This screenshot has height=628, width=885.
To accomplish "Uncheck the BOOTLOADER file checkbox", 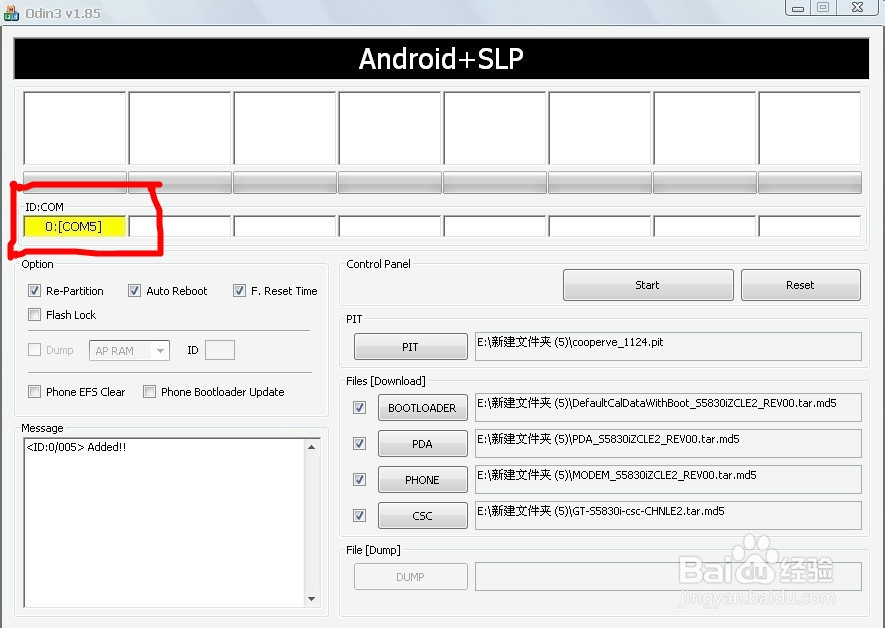I will 360,407.
